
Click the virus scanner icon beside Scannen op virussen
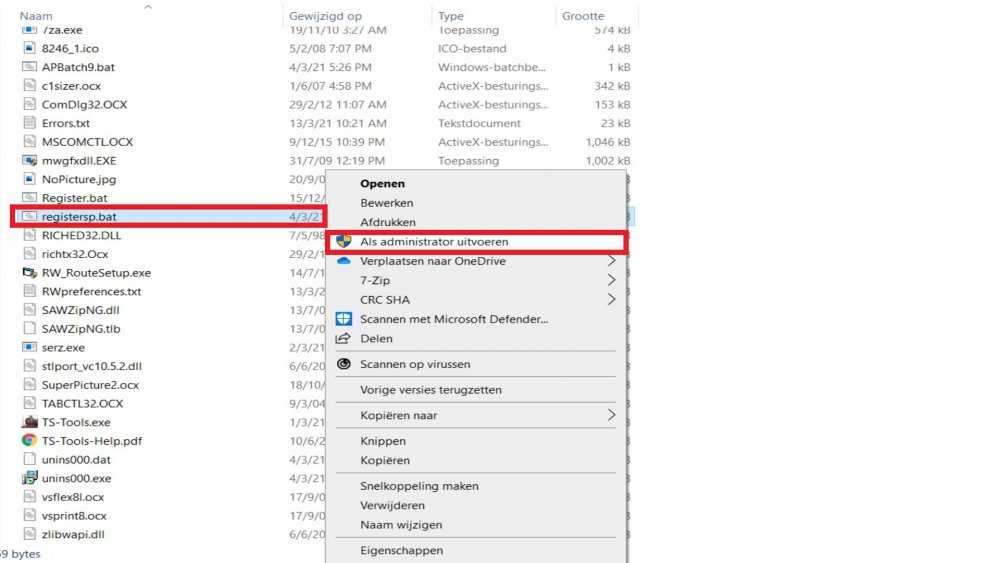(344, 365)
